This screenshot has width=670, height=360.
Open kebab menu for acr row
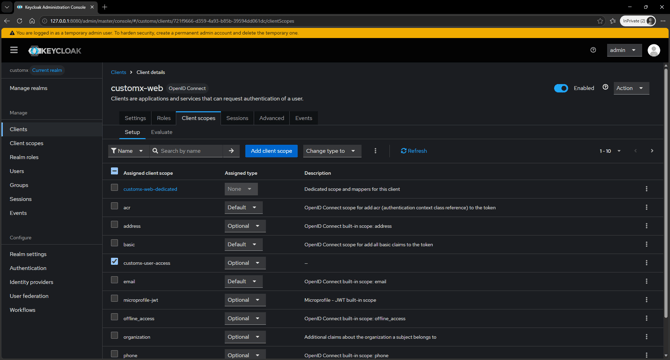coord(646,207)
